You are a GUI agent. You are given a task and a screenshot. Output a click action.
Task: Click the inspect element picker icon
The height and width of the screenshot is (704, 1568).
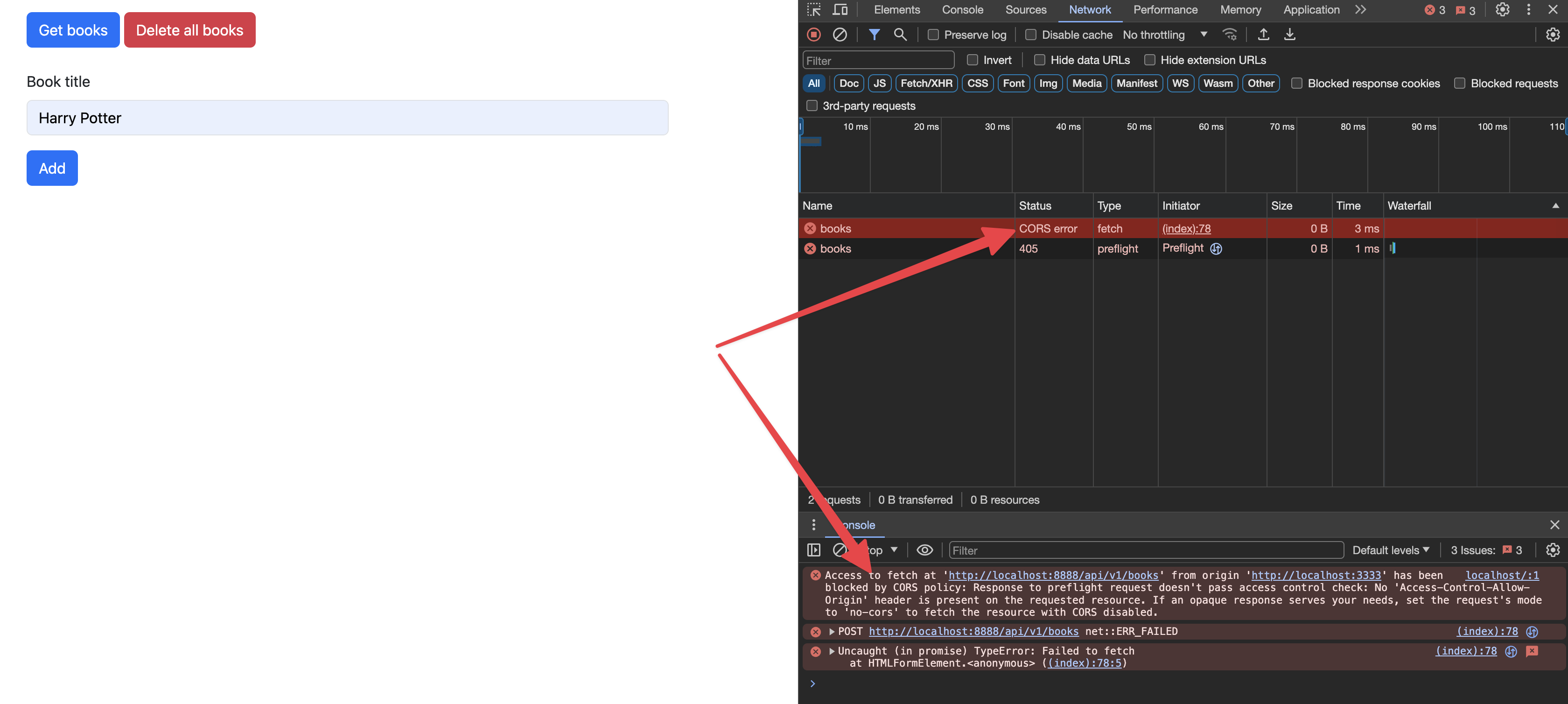[814, 10]
